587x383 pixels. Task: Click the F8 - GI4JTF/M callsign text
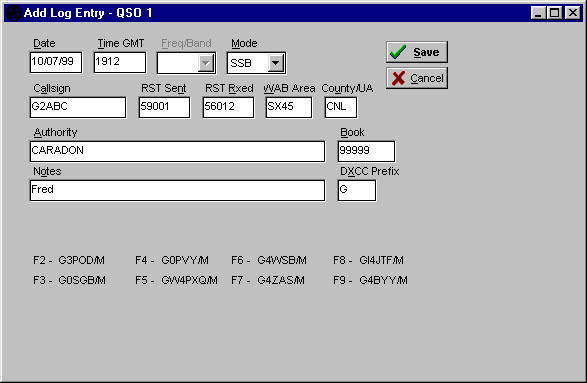pyautogui.click(x=368, y=260)
